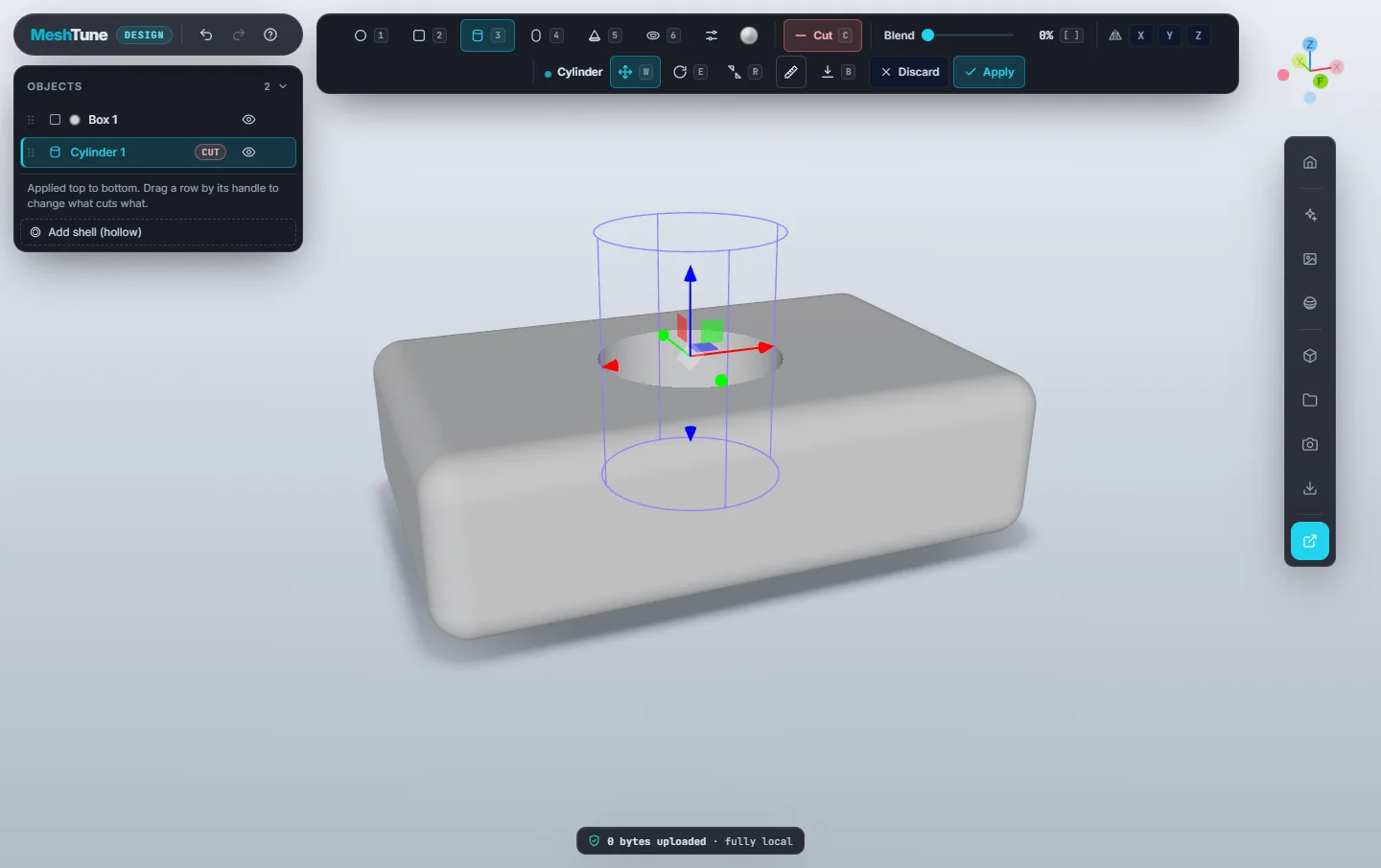Image resolution: width=1381 pixels, height=868 pixels.
Task: Collapse the Objects panel chevron
Action: [x=283, y=86]
